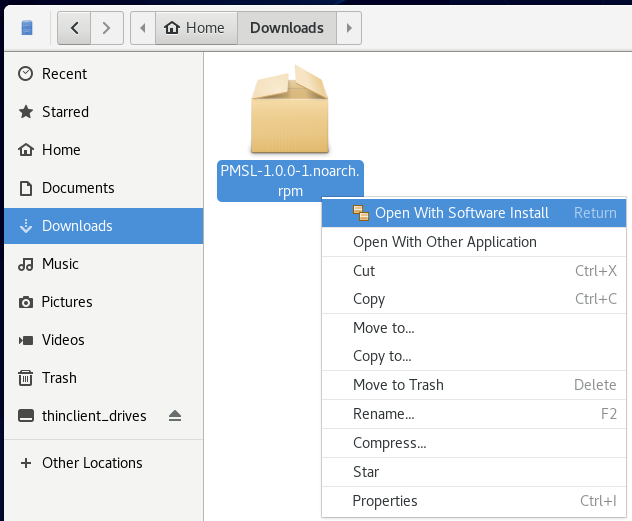The image size is (632, 521).
Task: Expand path bar with right triangle arrow
Action: 348,28
